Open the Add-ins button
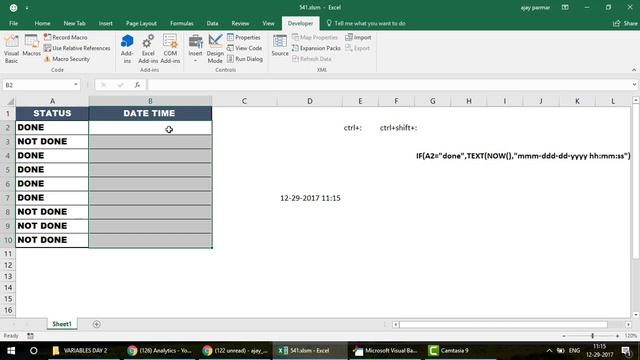Screen dimensions: 640x360 click(x=127, y=49)
